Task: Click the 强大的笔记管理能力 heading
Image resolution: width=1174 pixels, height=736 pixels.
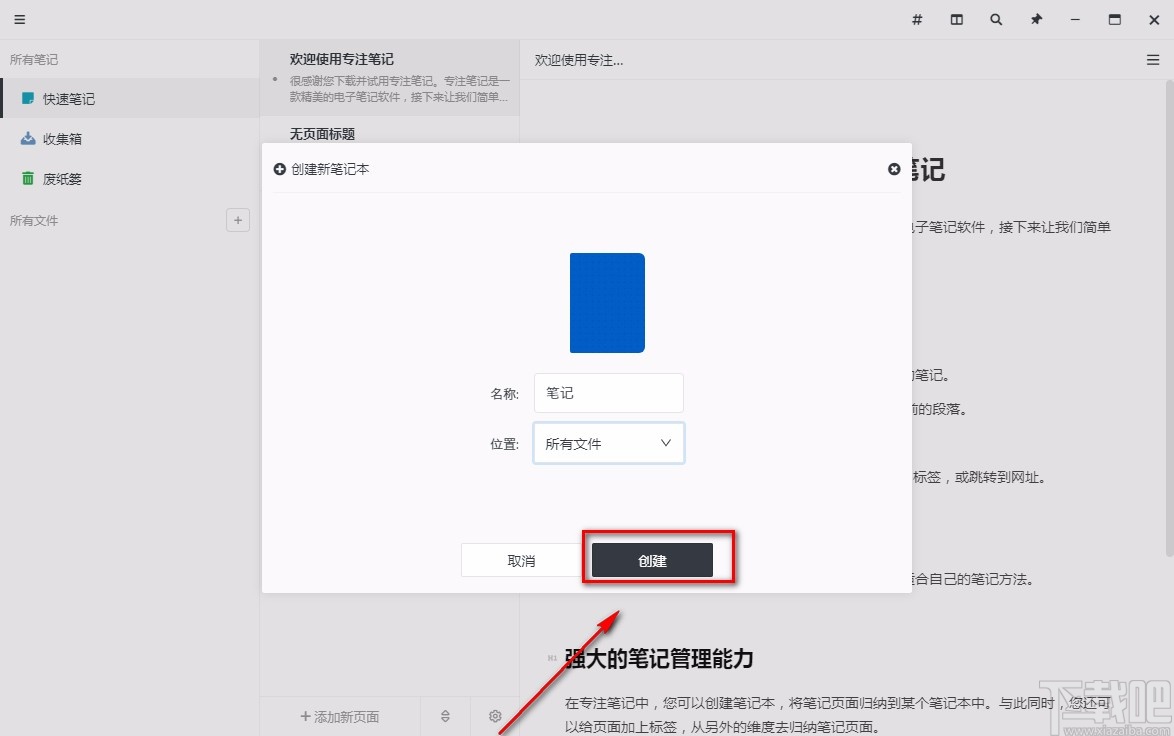Action: pos(659,658)
